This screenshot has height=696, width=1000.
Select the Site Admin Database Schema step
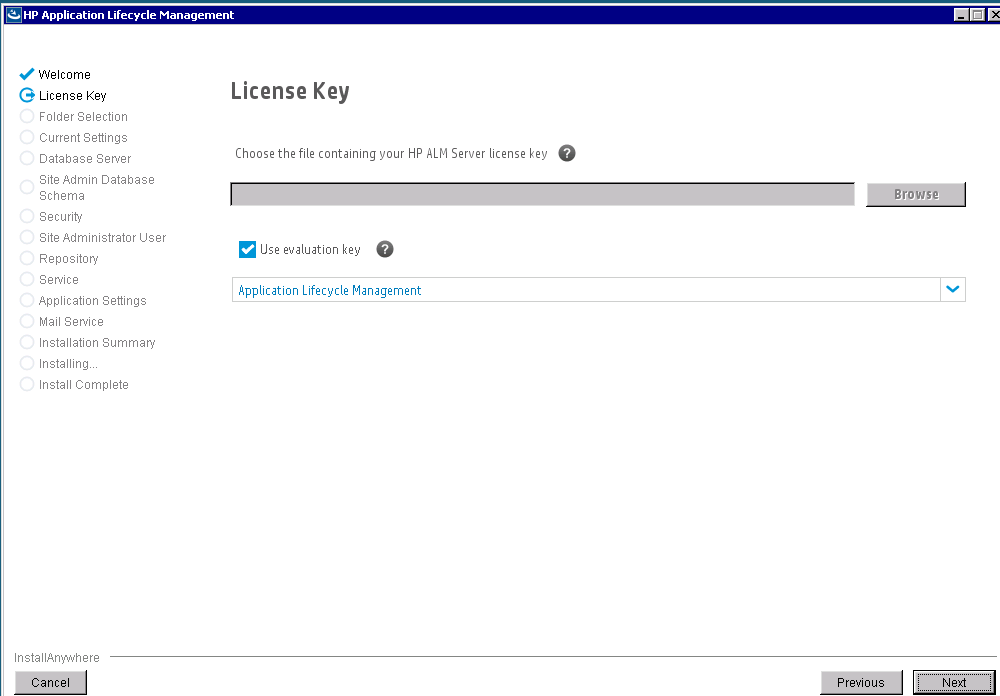pyautogui.click(x=96, y=188)
